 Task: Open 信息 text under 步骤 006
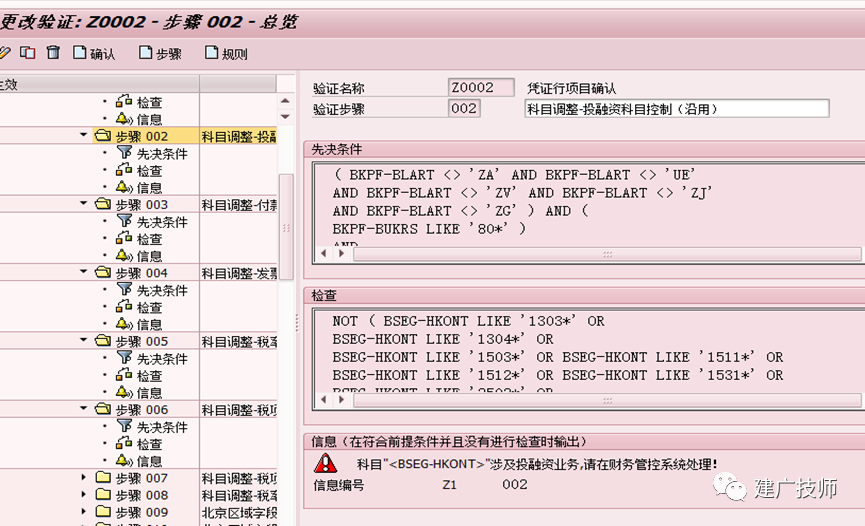click(x=149, y=461)
